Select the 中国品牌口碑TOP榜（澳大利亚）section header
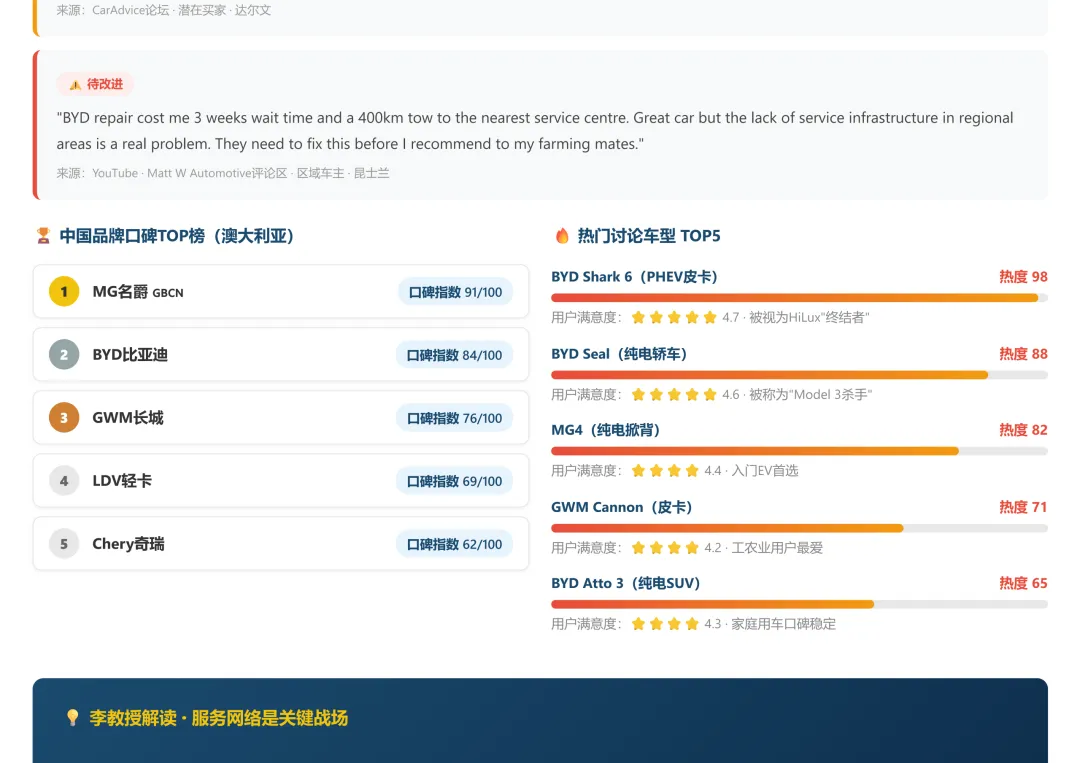 (x=178, y=235)
